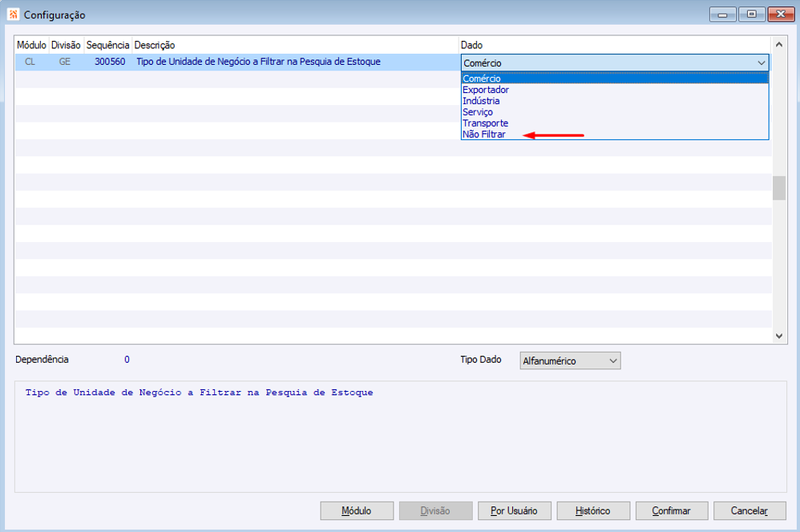Cancel the dialog with Cancelar
The width and height of the screenshot is (800, 532).
(x=749, y=511)
